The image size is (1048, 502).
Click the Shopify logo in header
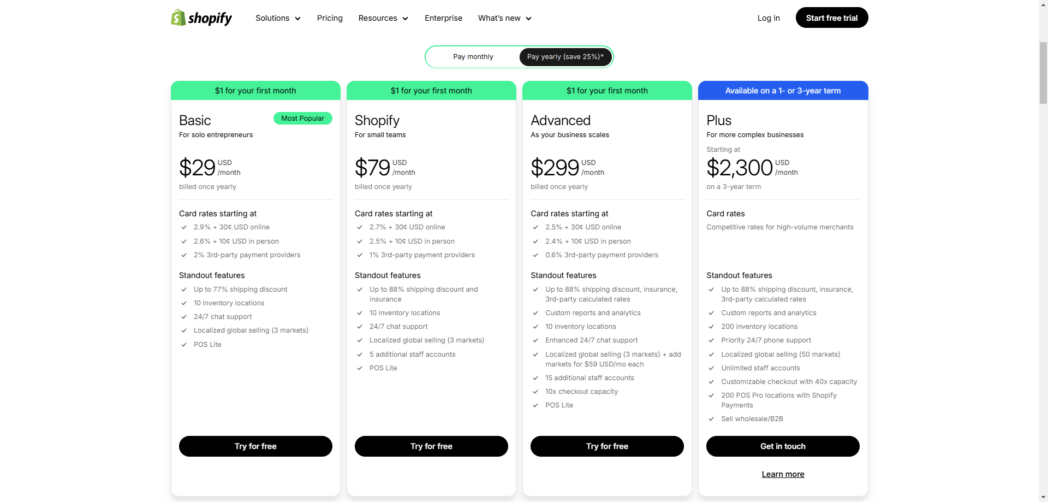(x=201, y=18)
